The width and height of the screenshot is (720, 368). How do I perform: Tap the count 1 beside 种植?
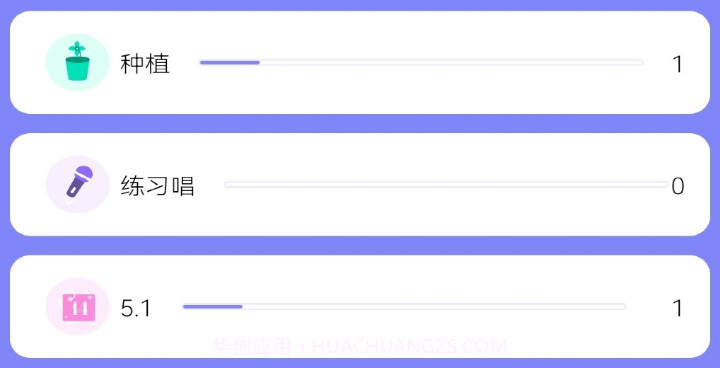click(677, 64)
